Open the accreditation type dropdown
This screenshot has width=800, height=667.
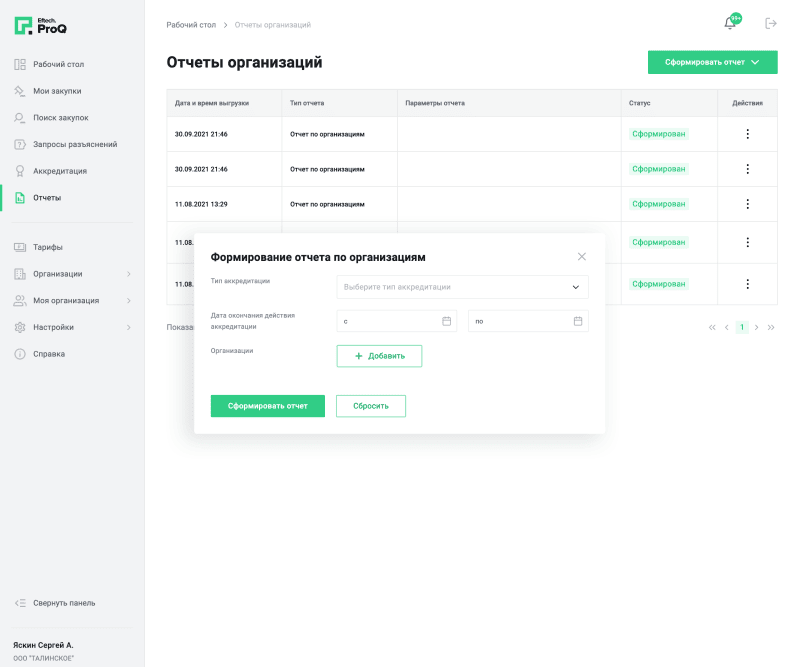click(x=462, y=287)
